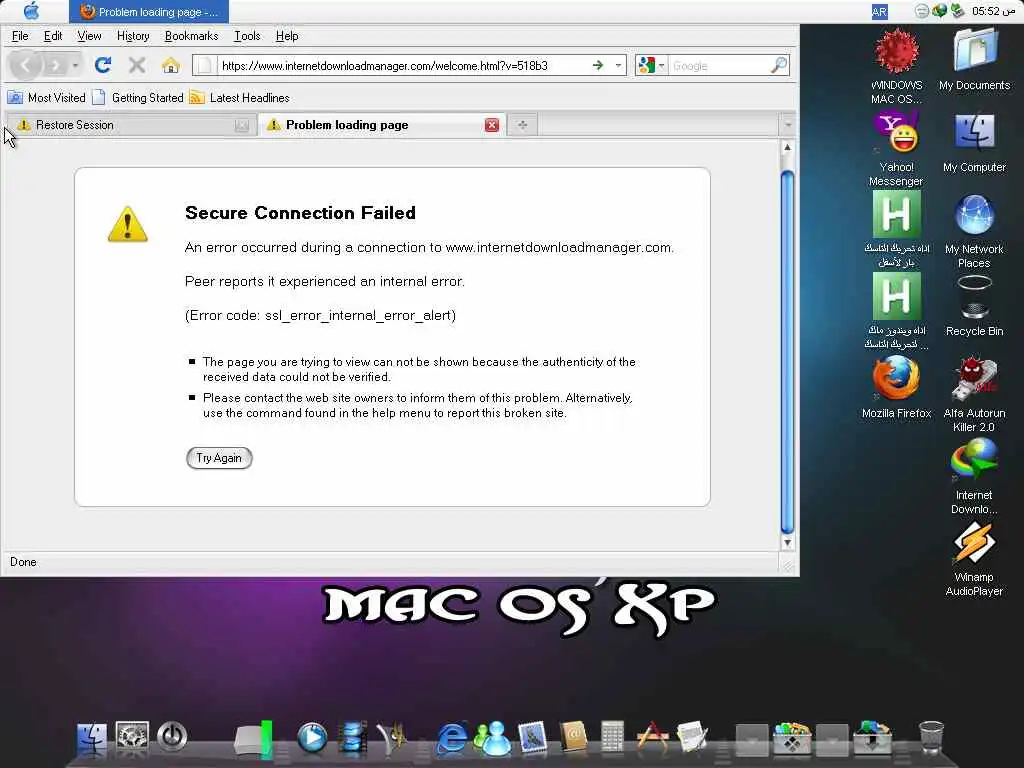Go to the browser home page
The height and width of the screenshot is (768, 1024).
171,65
